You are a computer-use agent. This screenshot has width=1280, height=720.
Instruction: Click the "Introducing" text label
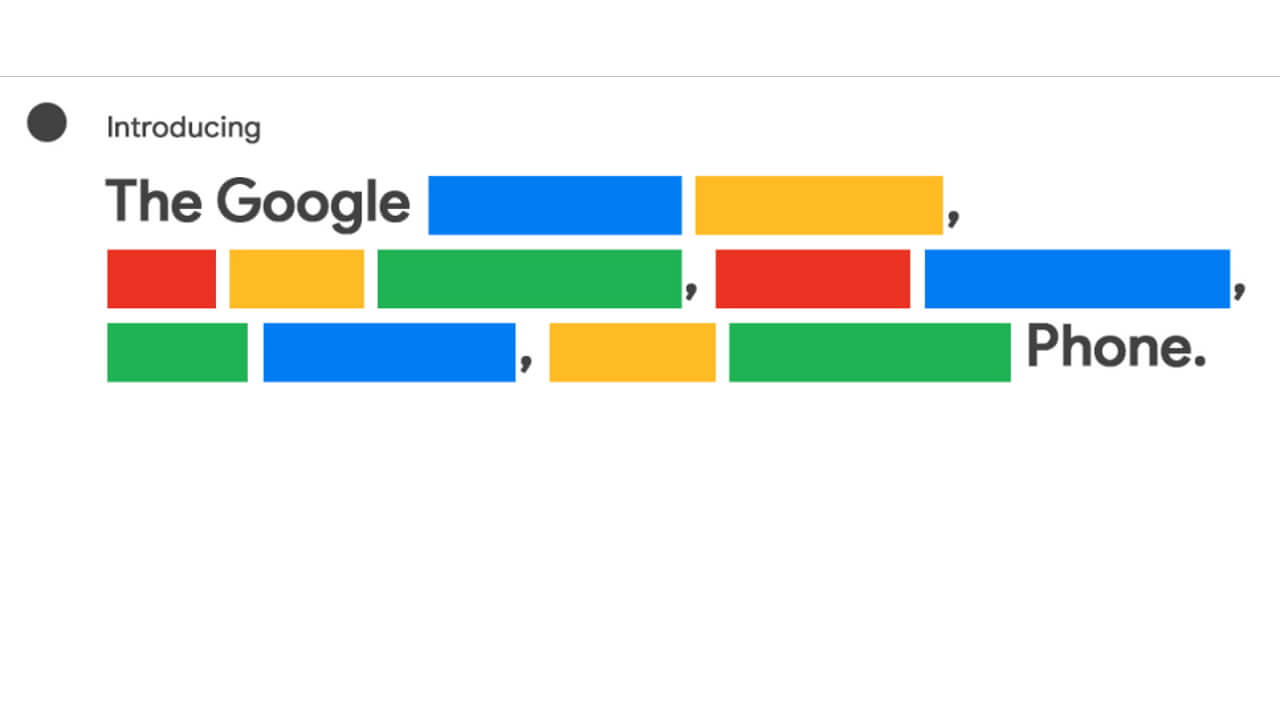(183, 128)
